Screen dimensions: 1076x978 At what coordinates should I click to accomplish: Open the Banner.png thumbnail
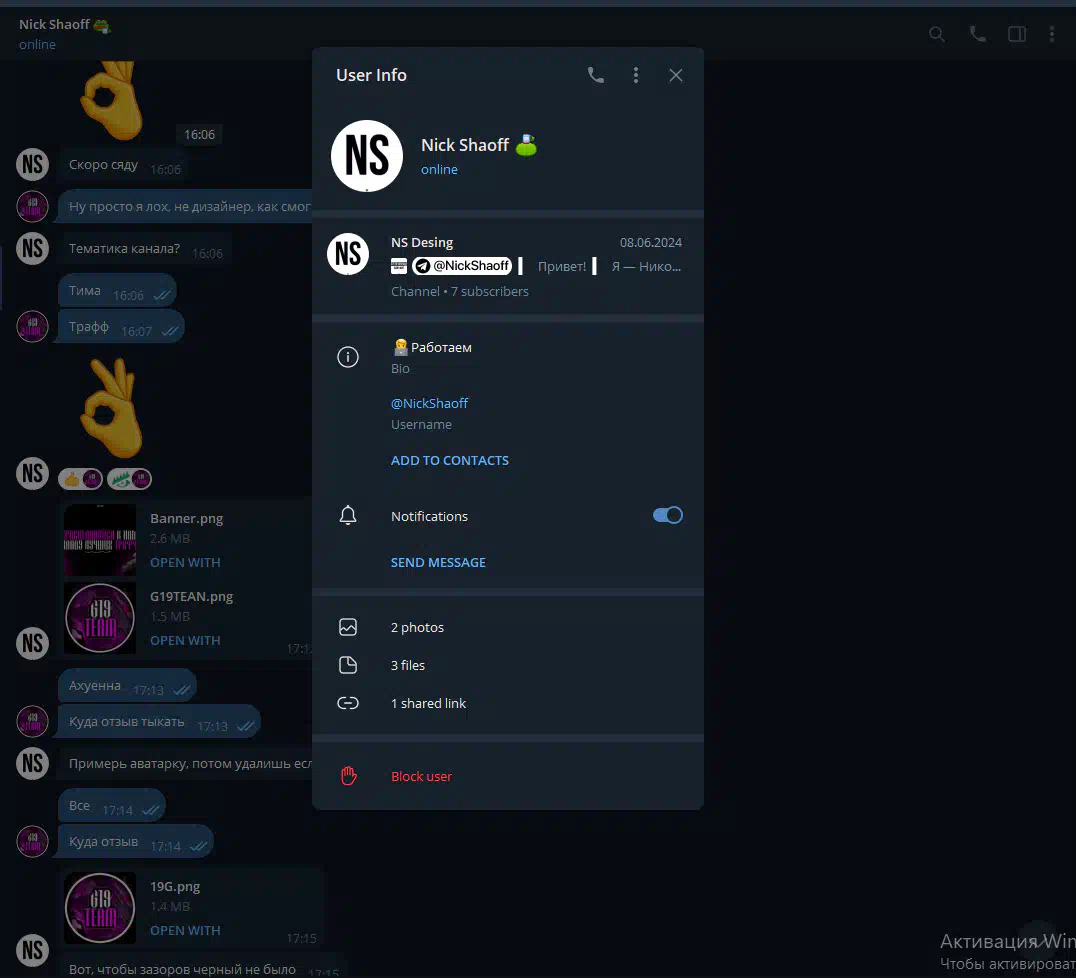click(100, 540)
